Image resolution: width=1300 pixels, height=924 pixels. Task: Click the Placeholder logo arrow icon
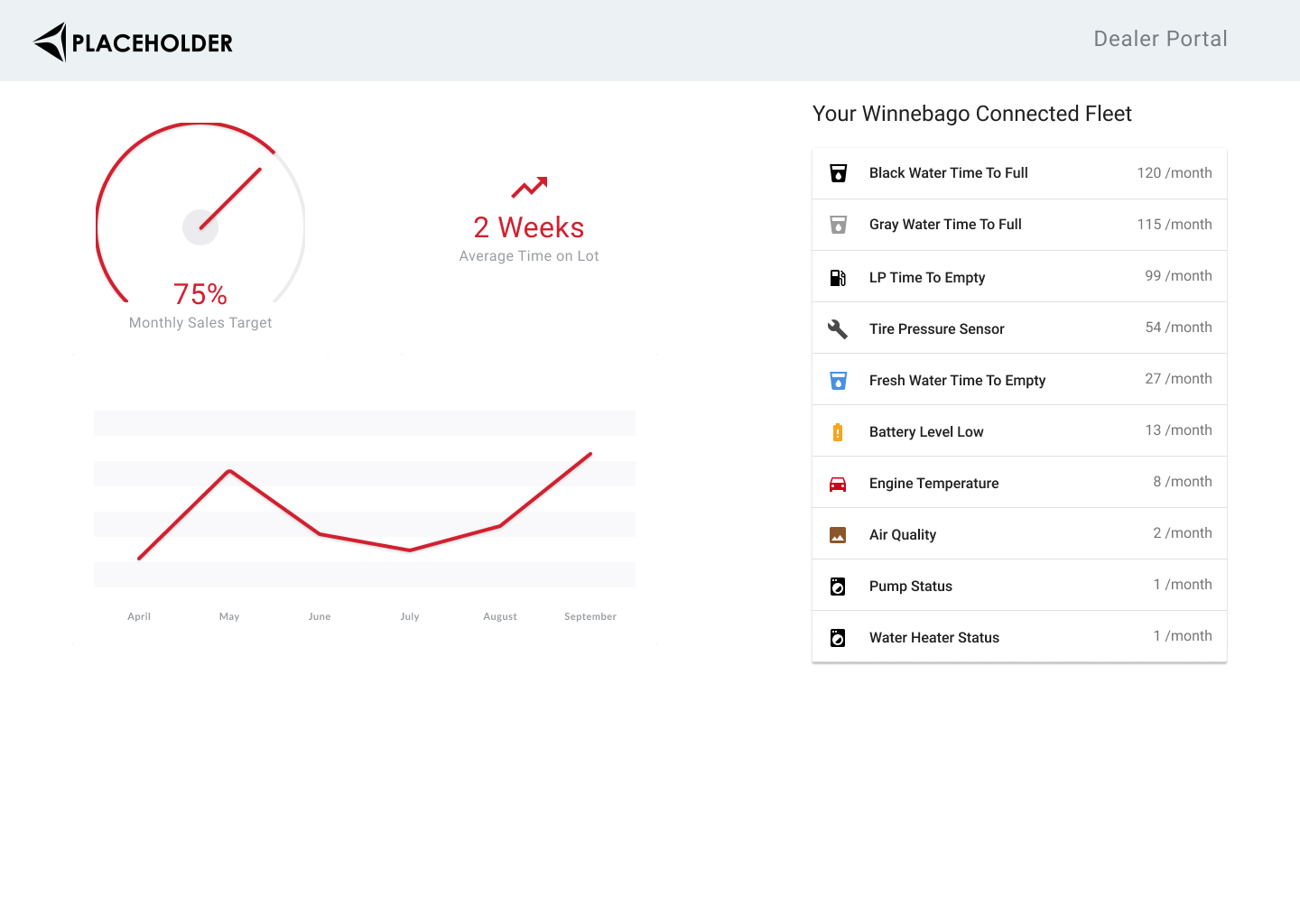coord(51,42)
